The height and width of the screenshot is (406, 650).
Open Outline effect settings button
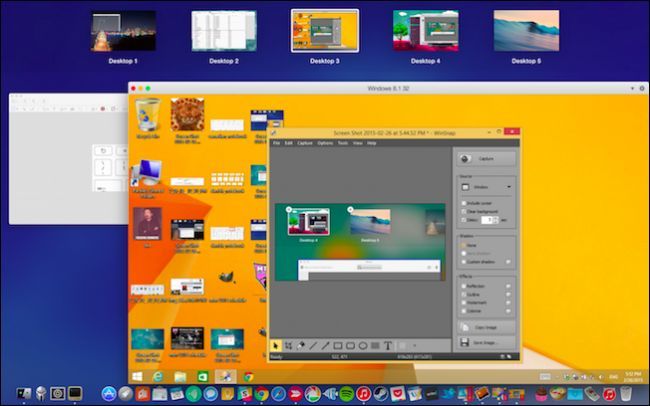click(508, 294)
